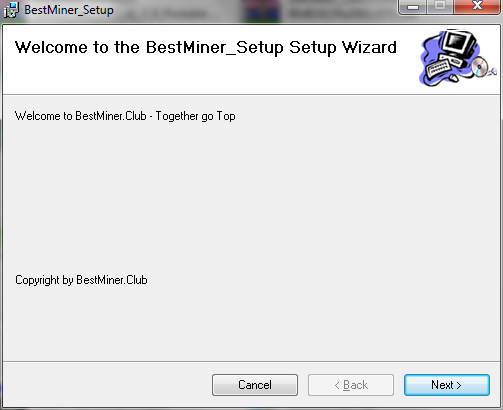The width and height of the screenshot is (503, 410).
Task: Close the BestMiner_Setup installer window
Action: coord(477,7)
